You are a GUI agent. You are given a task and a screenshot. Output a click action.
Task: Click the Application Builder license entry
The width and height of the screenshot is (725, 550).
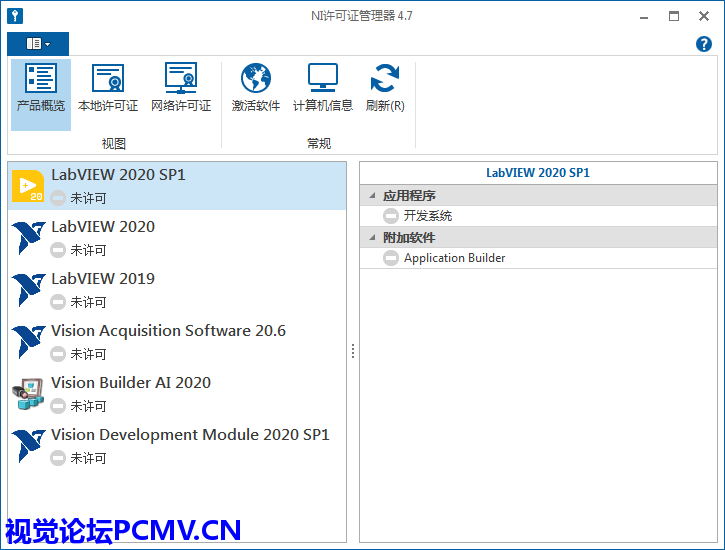tap(454, 258)
